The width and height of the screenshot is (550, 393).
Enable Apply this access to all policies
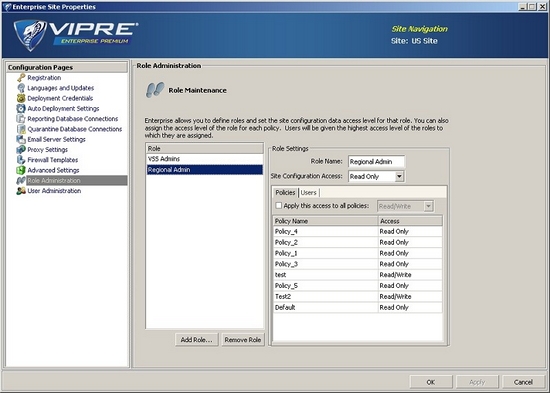[x=279, y=206]
